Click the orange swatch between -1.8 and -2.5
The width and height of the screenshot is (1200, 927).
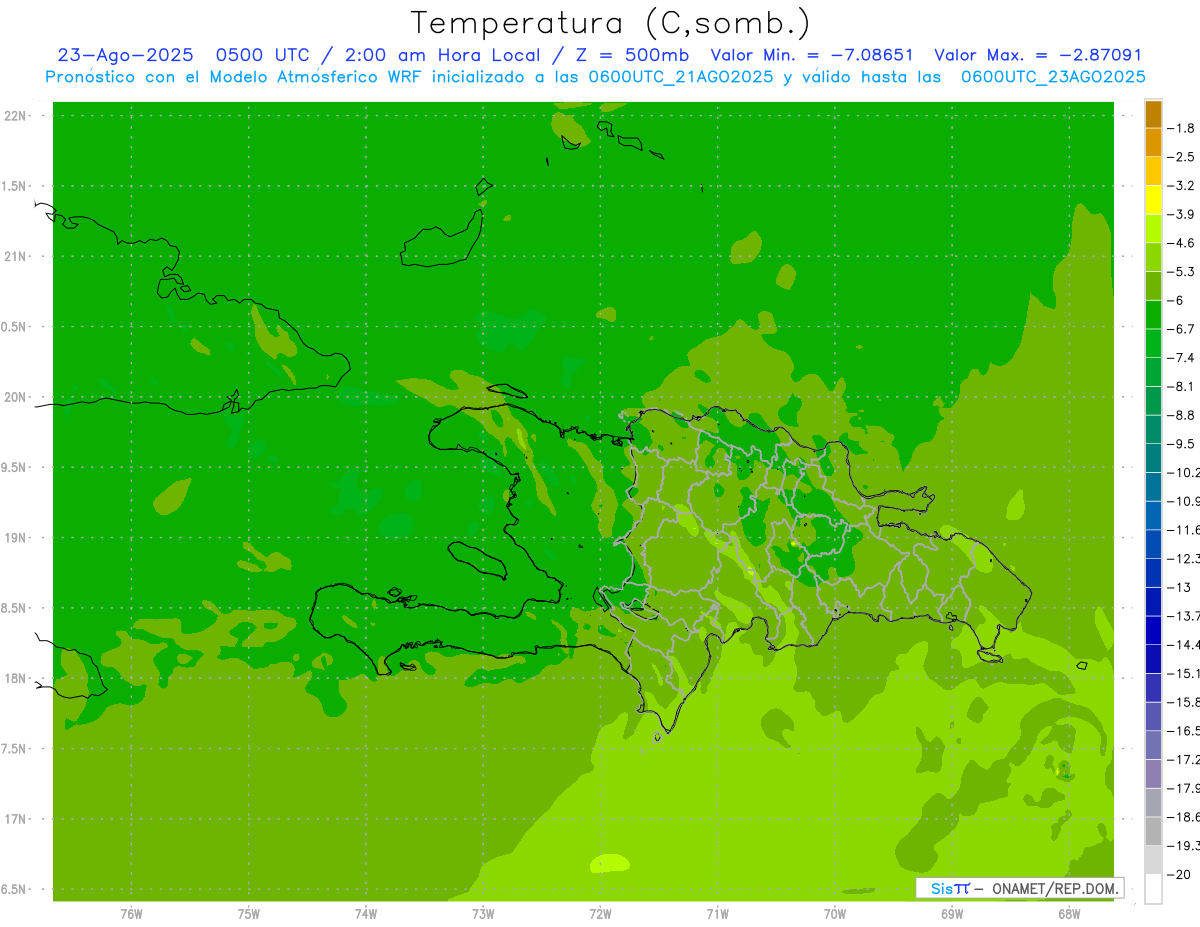1153,142
